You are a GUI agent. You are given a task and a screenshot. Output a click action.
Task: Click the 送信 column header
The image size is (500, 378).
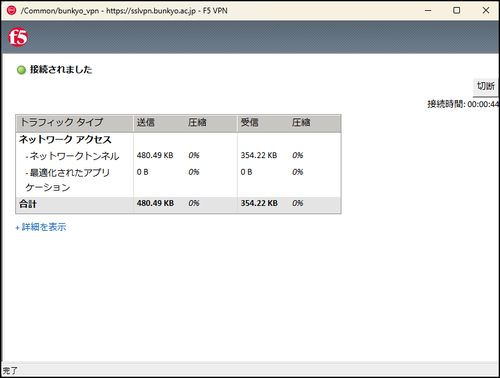click(146, 122)
